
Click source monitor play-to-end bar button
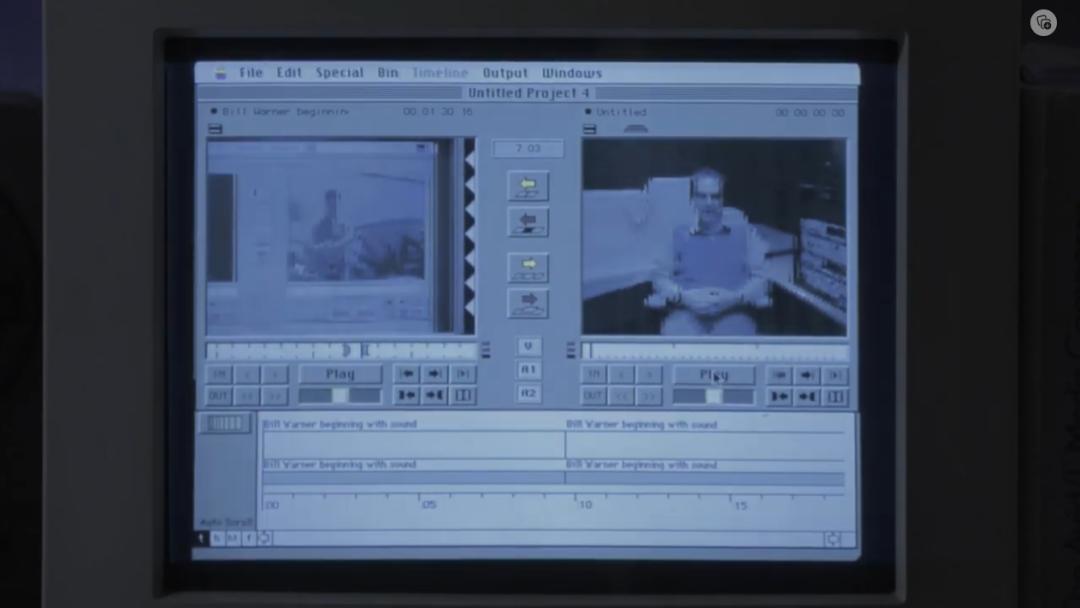pos(463,374)
